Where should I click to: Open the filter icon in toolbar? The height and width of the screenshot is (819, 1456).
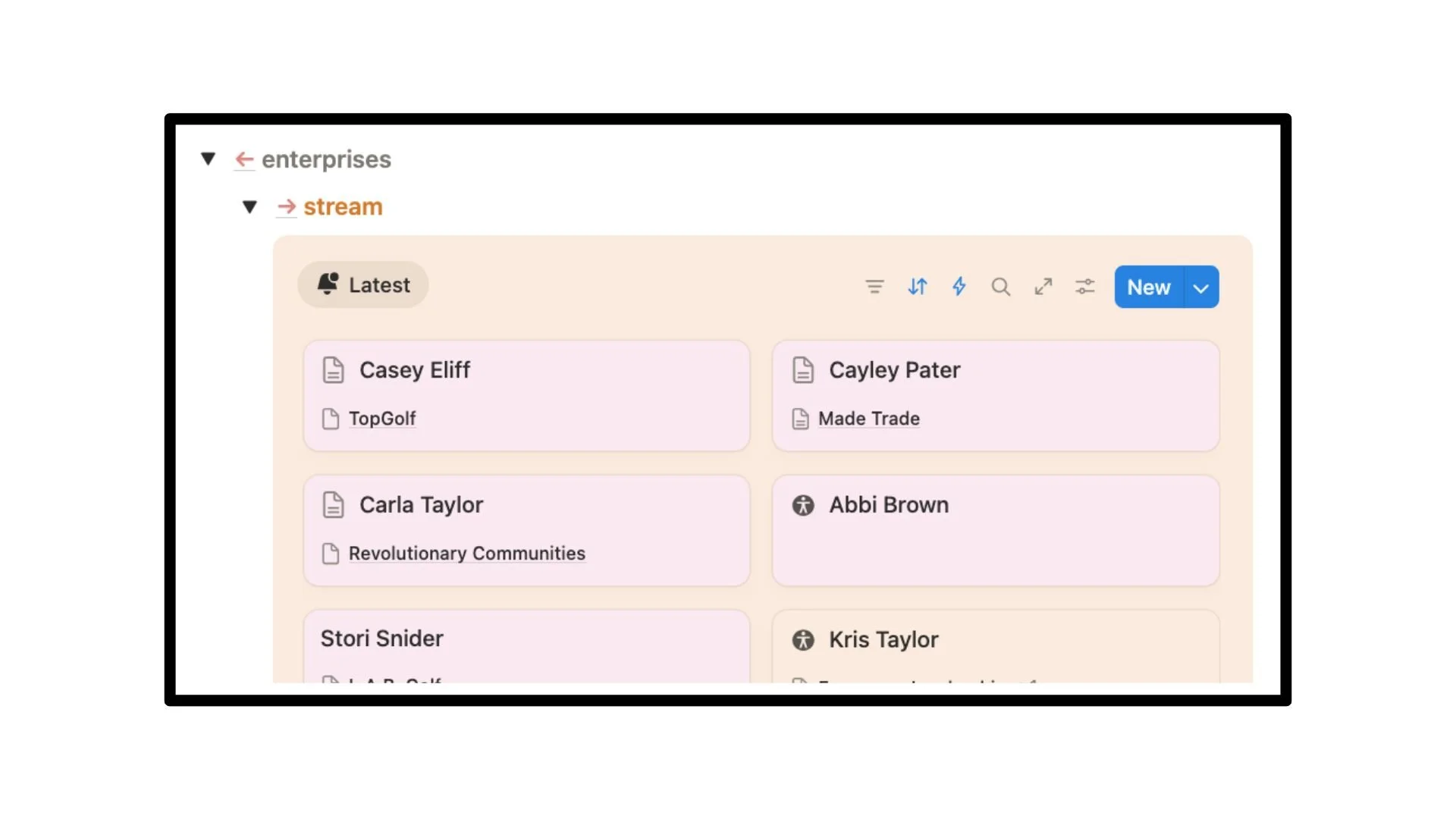coord(874,287)
